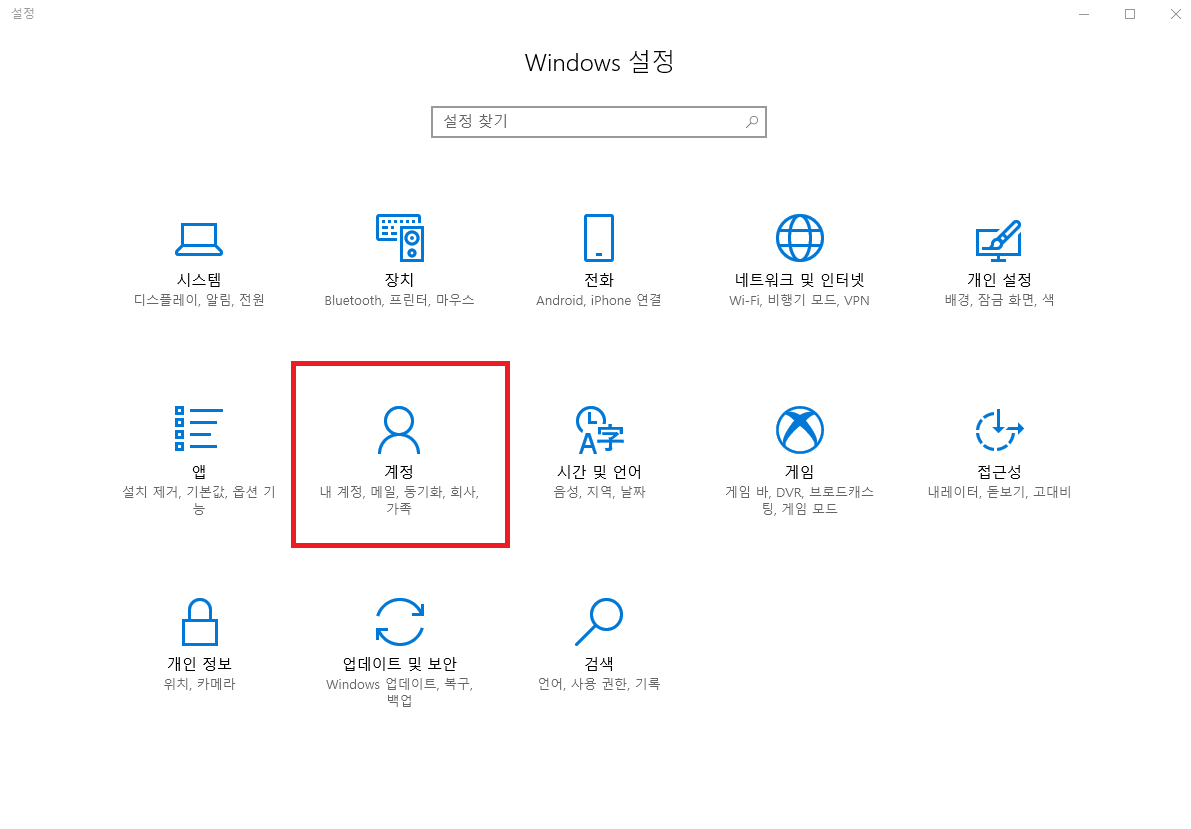Open the 장치 (Devices) keyboard-speaker icon

click(x=400, y=238)
